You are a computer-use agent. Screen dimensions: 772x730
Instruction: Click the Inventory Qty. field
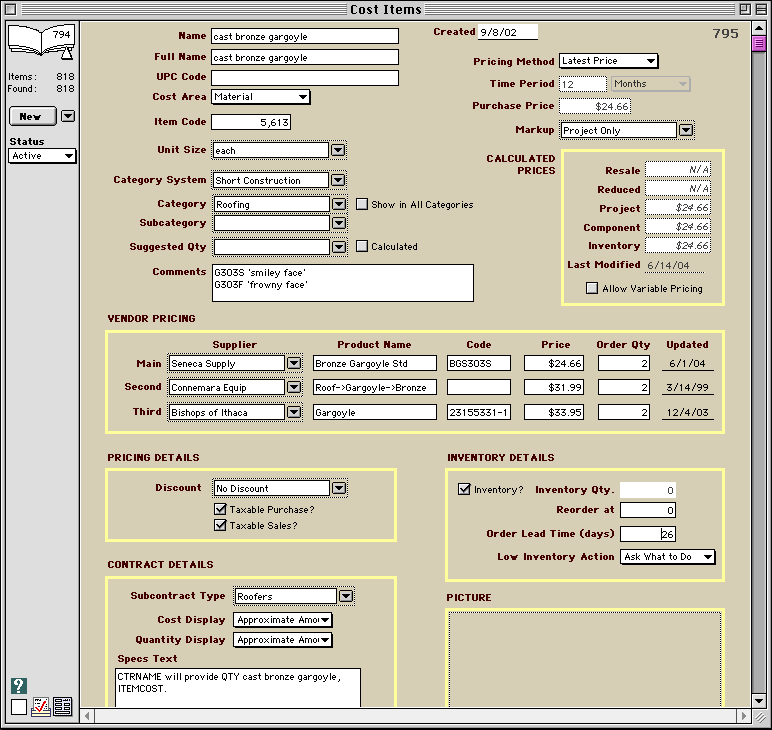click(648, 490)
